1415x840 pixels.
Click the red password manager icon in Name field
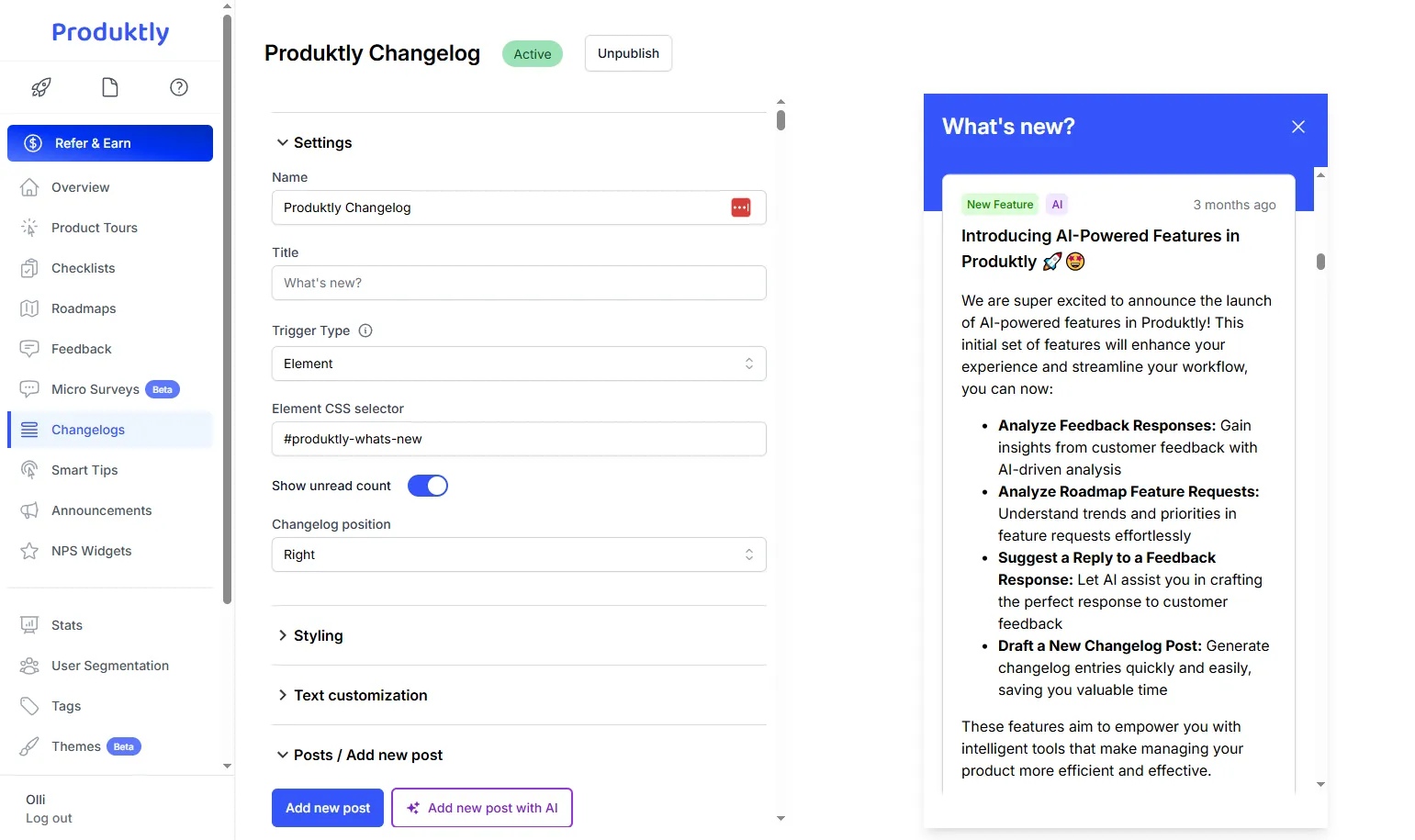tap(741, 207)
